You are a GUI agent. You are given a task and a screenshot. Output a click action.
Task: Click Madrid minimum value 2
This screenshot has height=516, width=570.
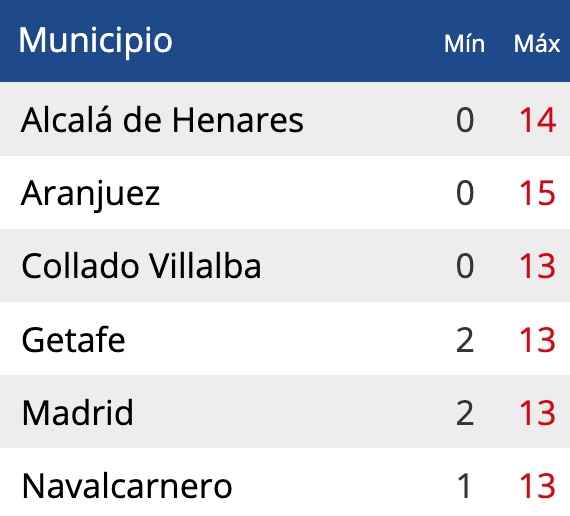[x=465, y=412]
